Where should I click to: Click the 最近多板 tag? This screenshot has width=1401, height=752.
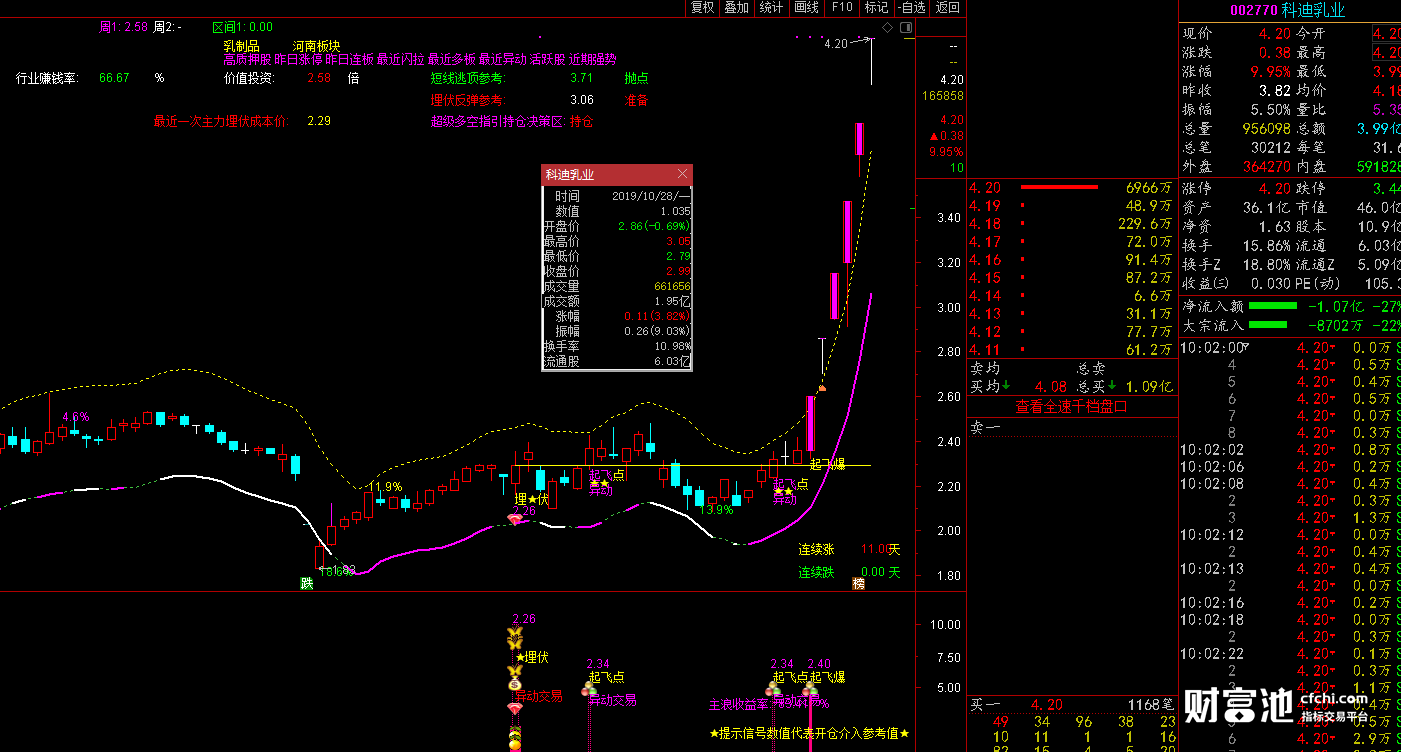tap(452, 59)
